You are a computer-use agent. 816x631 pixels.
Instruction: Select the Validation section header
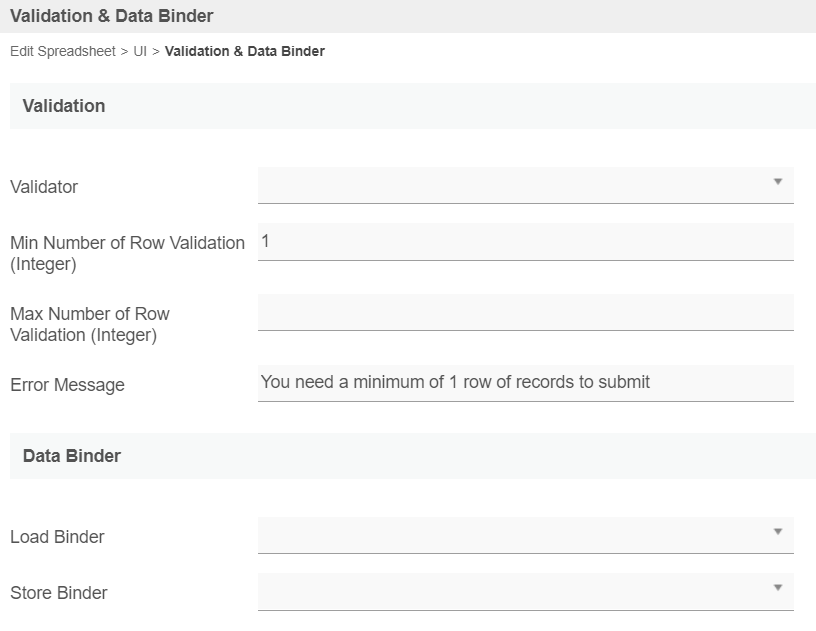coord(64,106)
